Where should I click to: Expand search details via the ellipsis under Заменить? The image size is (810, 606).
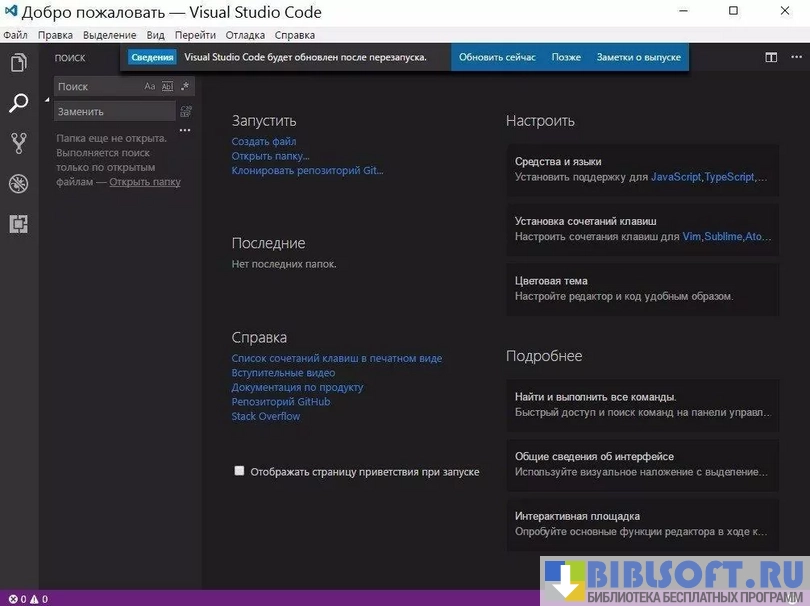pyautogui.click(x=184, y=130)
